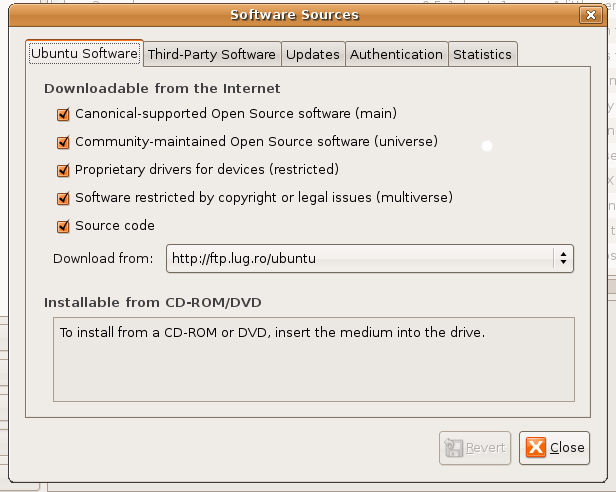
Task: Click the dropdown arrows next to ftp.lug.ro
Action: click(563, 259)
